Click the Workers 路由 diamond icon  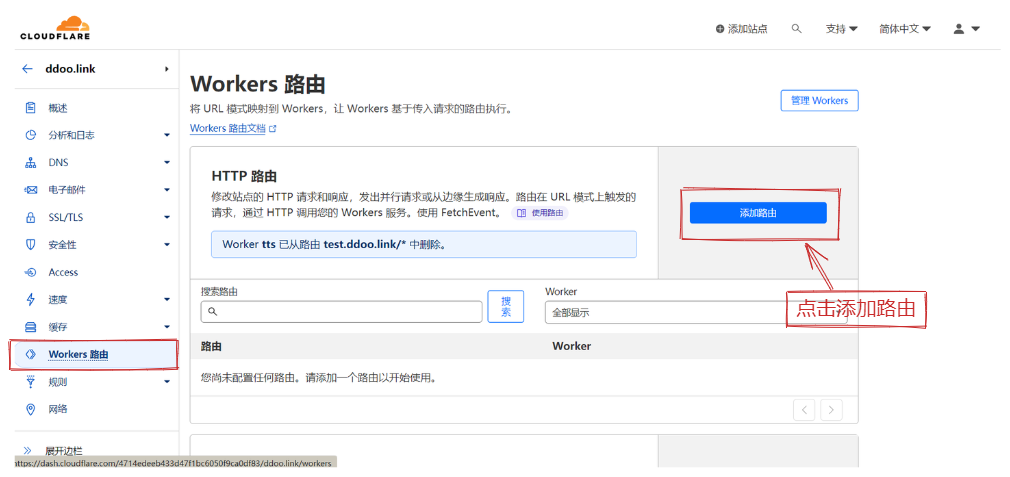(x=30, y=355)
